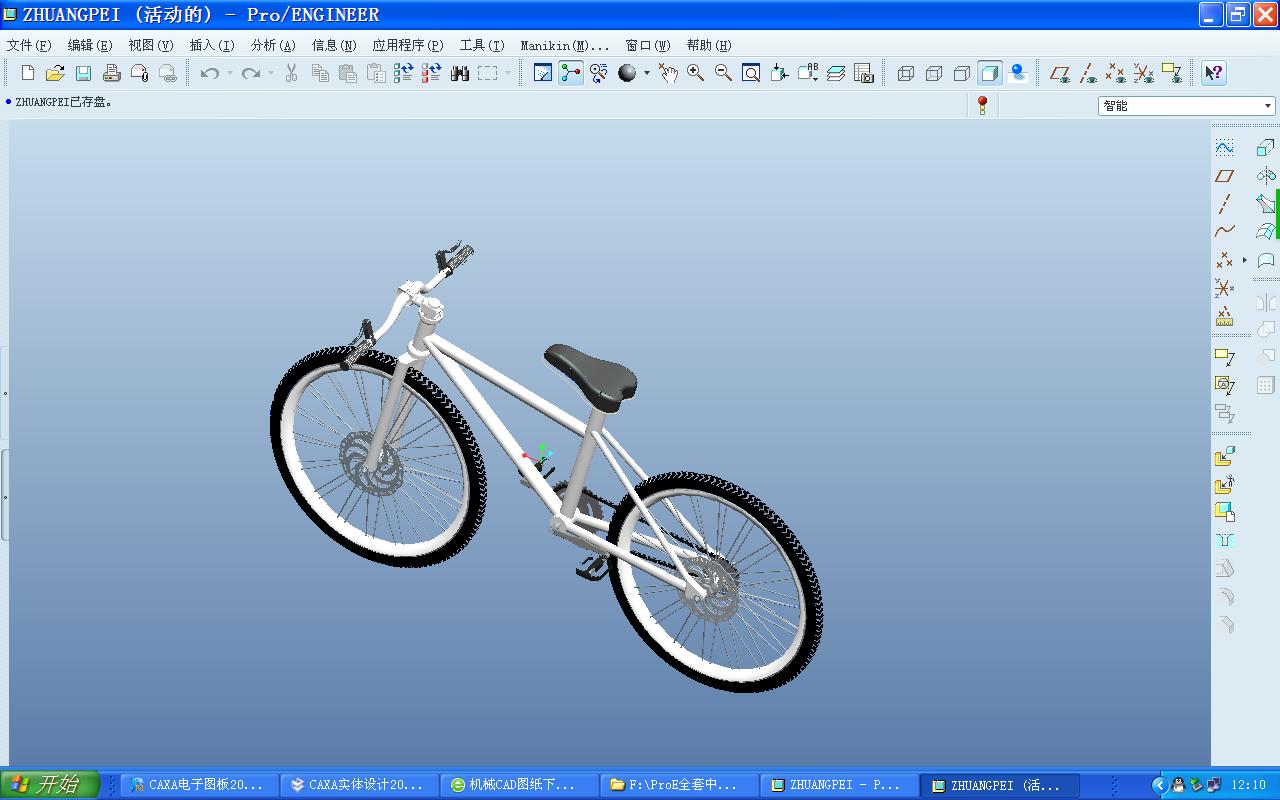Open the Applications (应用程序) menu
This screenshot has width=1280, height=800.
(x=408, y=45)
